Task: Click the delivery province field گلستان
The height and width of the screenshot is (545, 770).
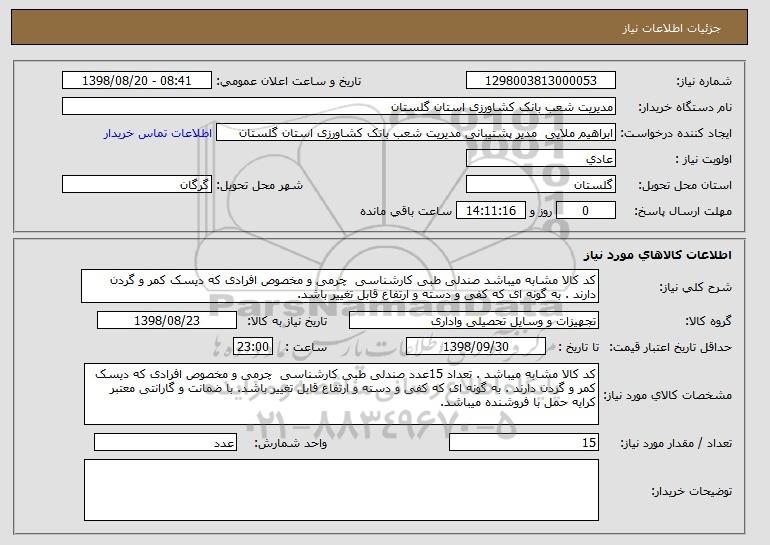Action: point(541,185)
